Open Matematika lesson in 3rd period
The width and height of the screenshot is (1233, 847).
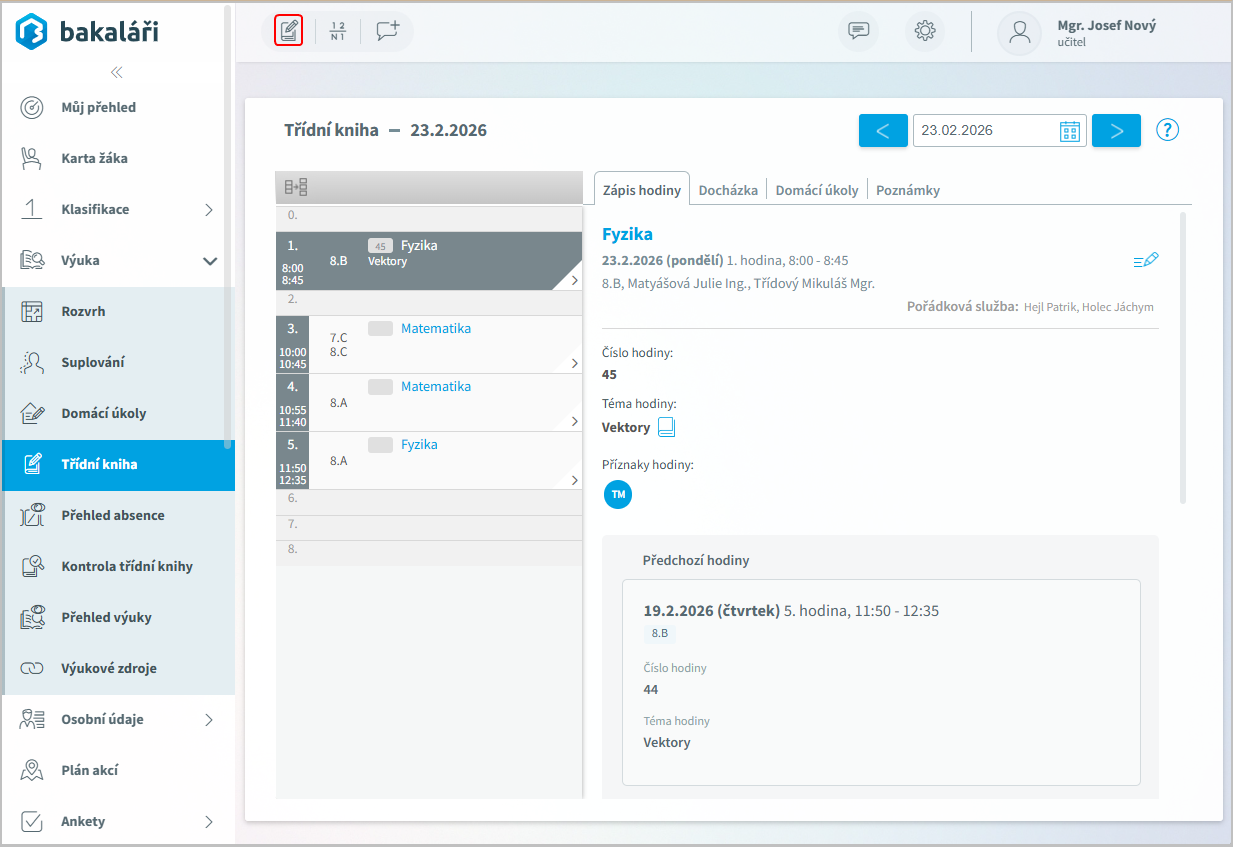[x=435, y=329]
